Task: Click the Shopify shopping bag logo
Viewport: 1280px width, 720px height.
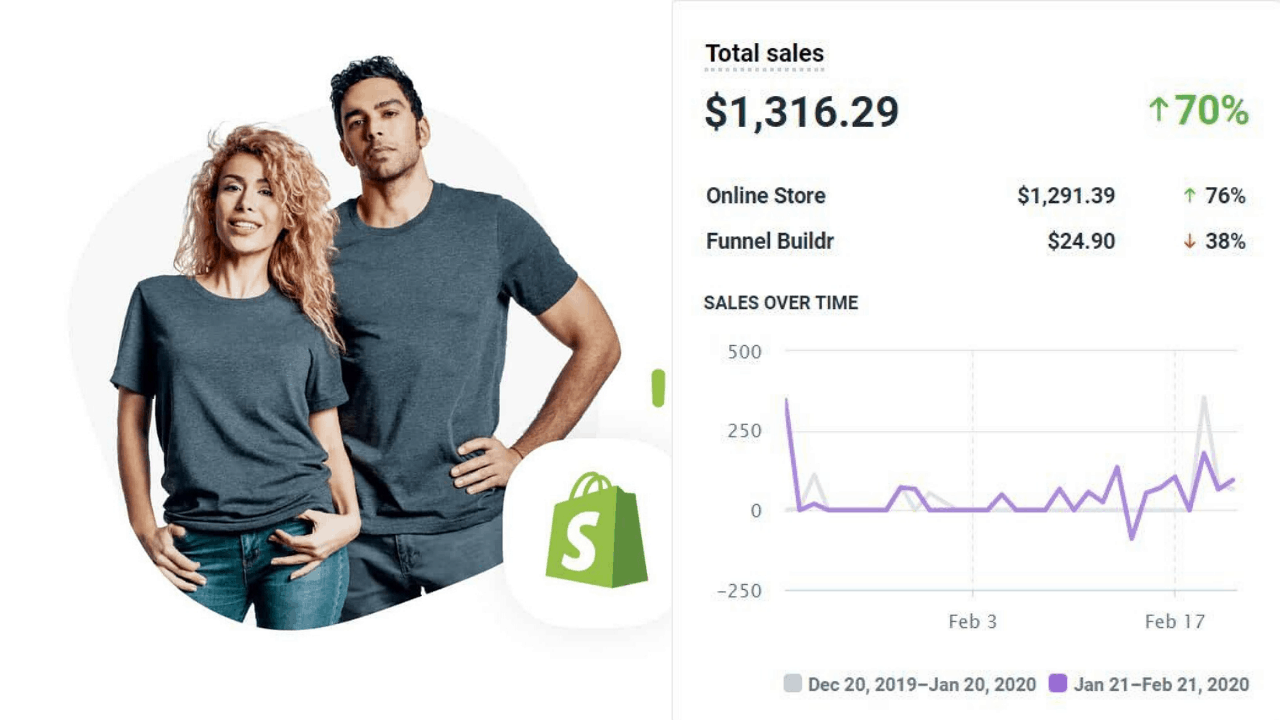Action: (x=597, y=529)
